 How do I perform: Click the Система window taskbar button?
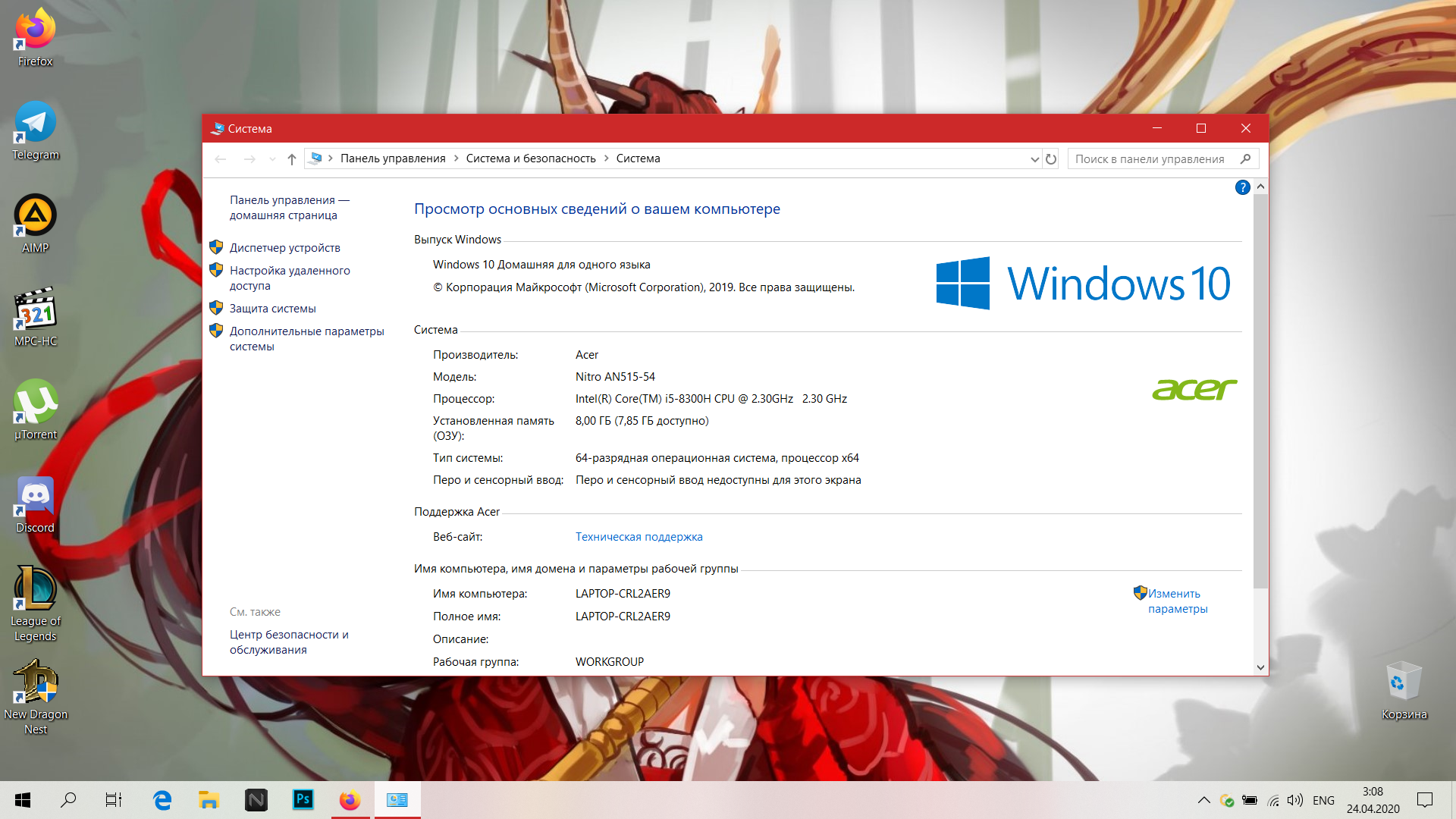point(397,800)
